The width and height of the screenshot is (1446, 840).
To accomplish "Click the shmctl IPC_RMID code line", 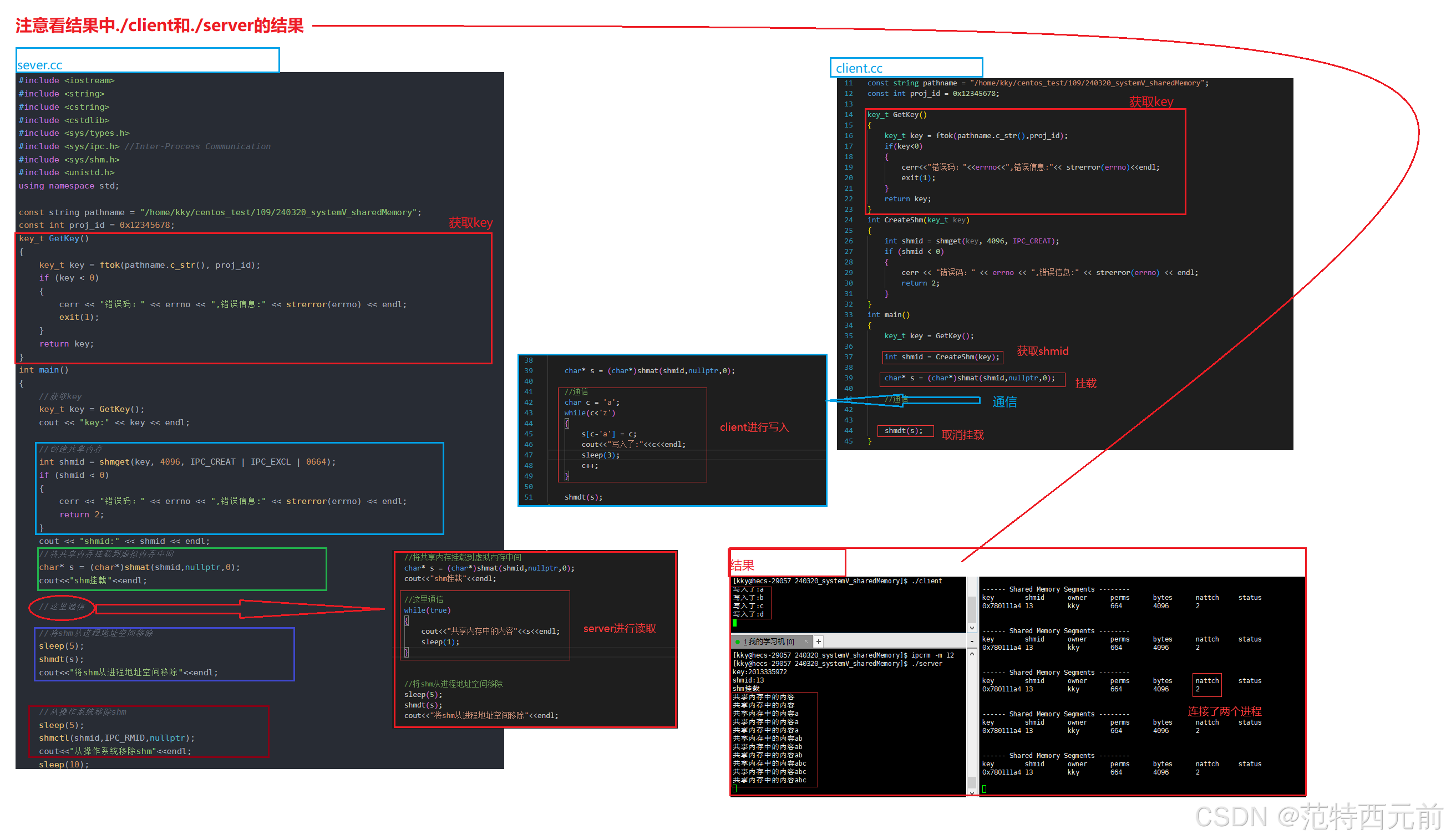I will (x=116, y=738).
